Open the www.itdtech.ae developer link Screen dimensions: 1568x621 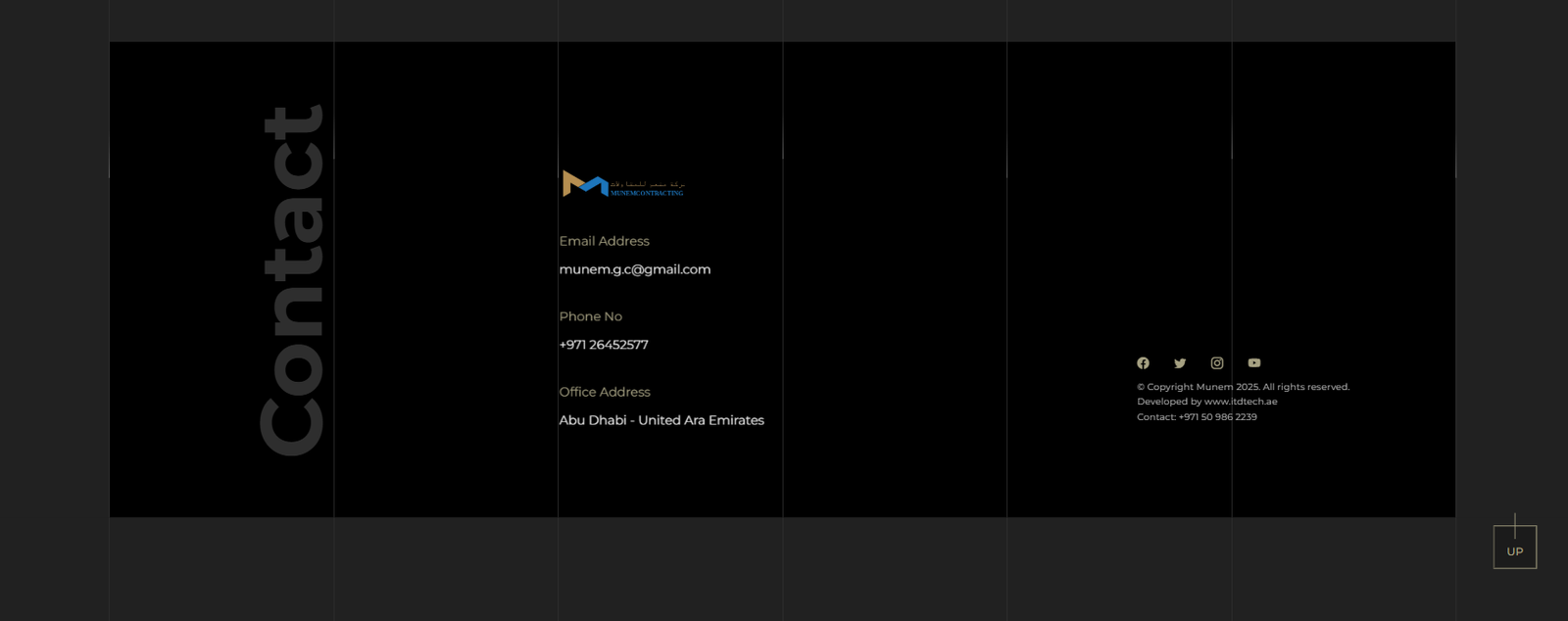(1241, 402)
